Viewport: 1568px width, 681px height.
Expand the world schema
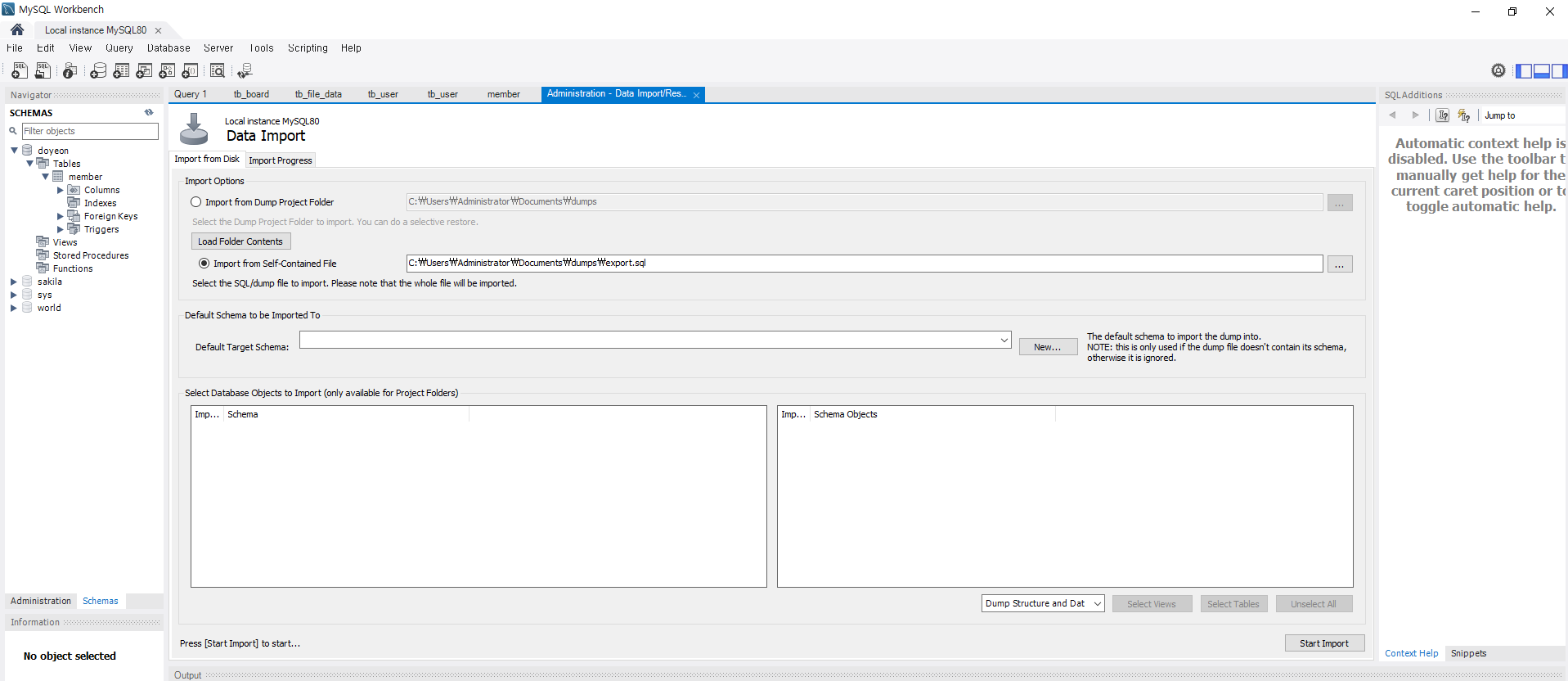[x=14, y=308]
